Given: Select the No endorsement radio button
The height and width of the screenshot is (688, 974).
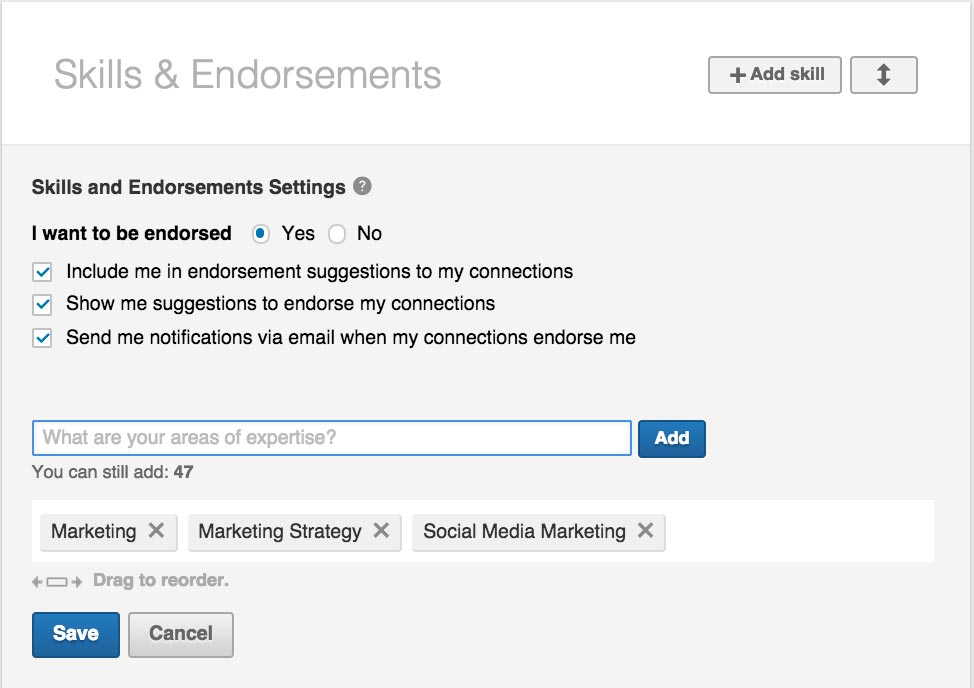Looking at the screenshot, I should pos(336,233).
